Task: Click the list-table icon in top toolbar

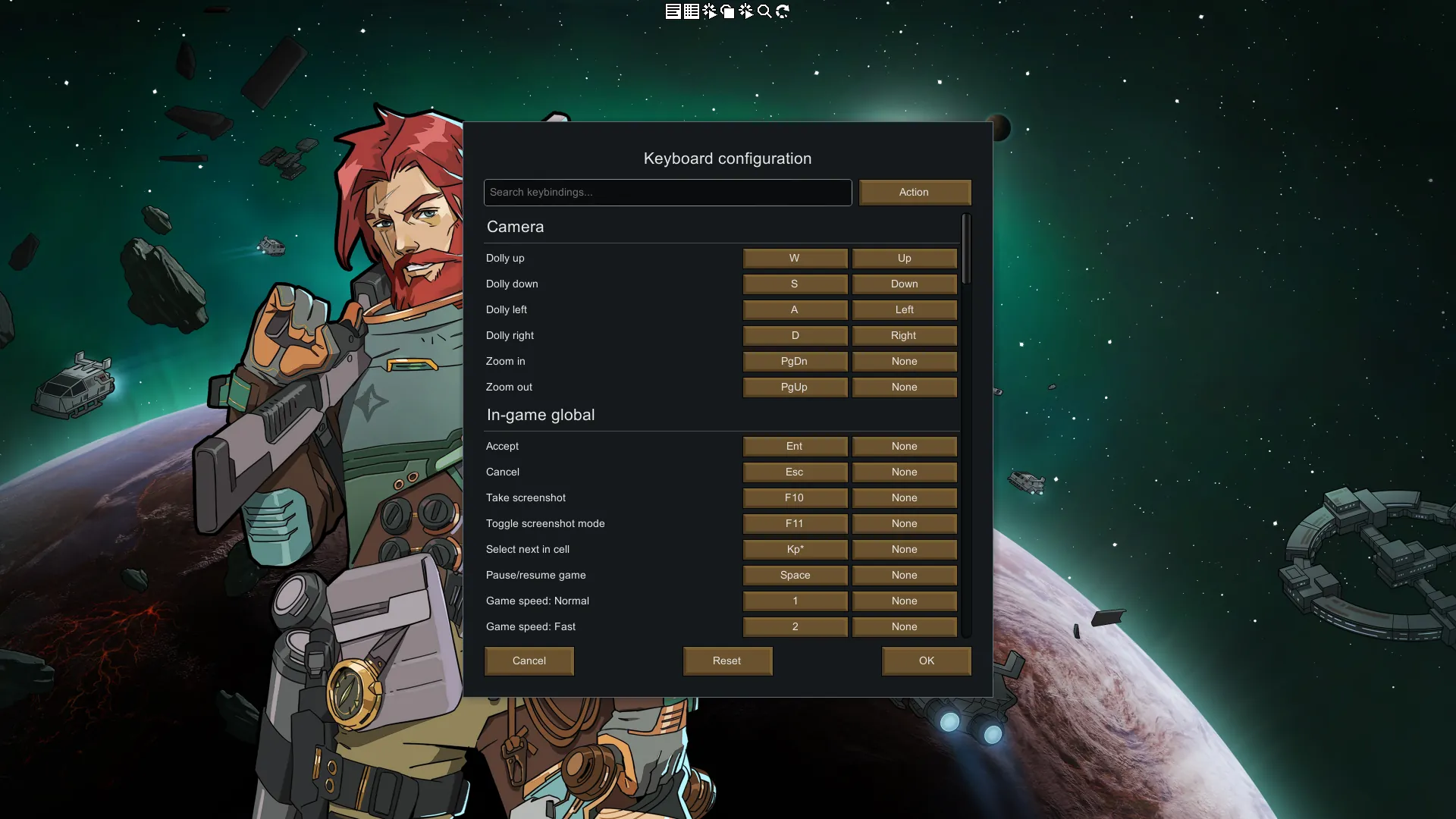Action: point(691,11)
